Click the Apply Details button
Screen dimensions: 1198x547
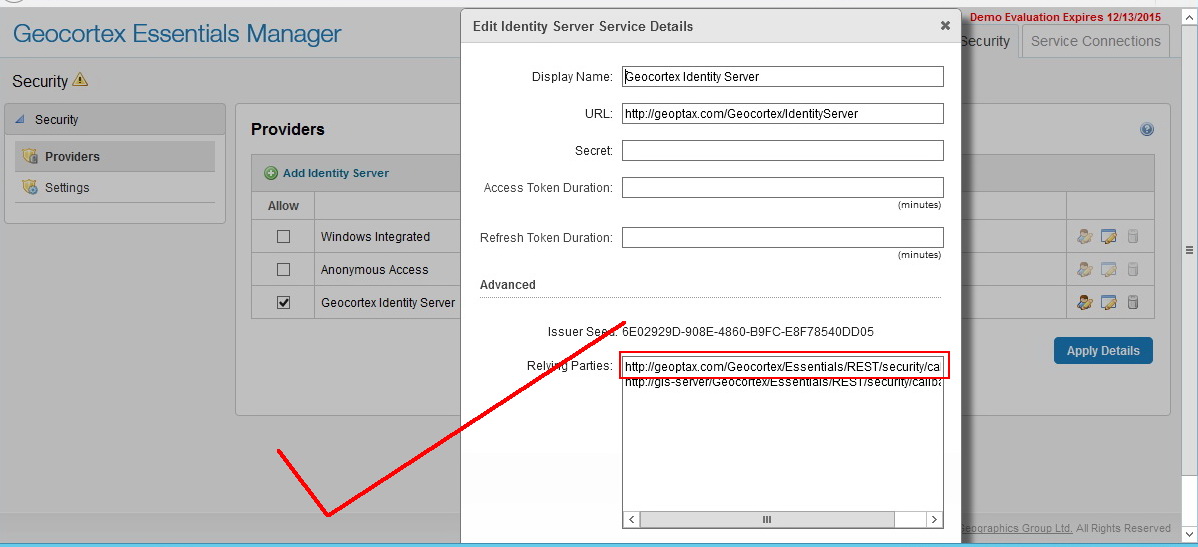(x=1103, y=351)
